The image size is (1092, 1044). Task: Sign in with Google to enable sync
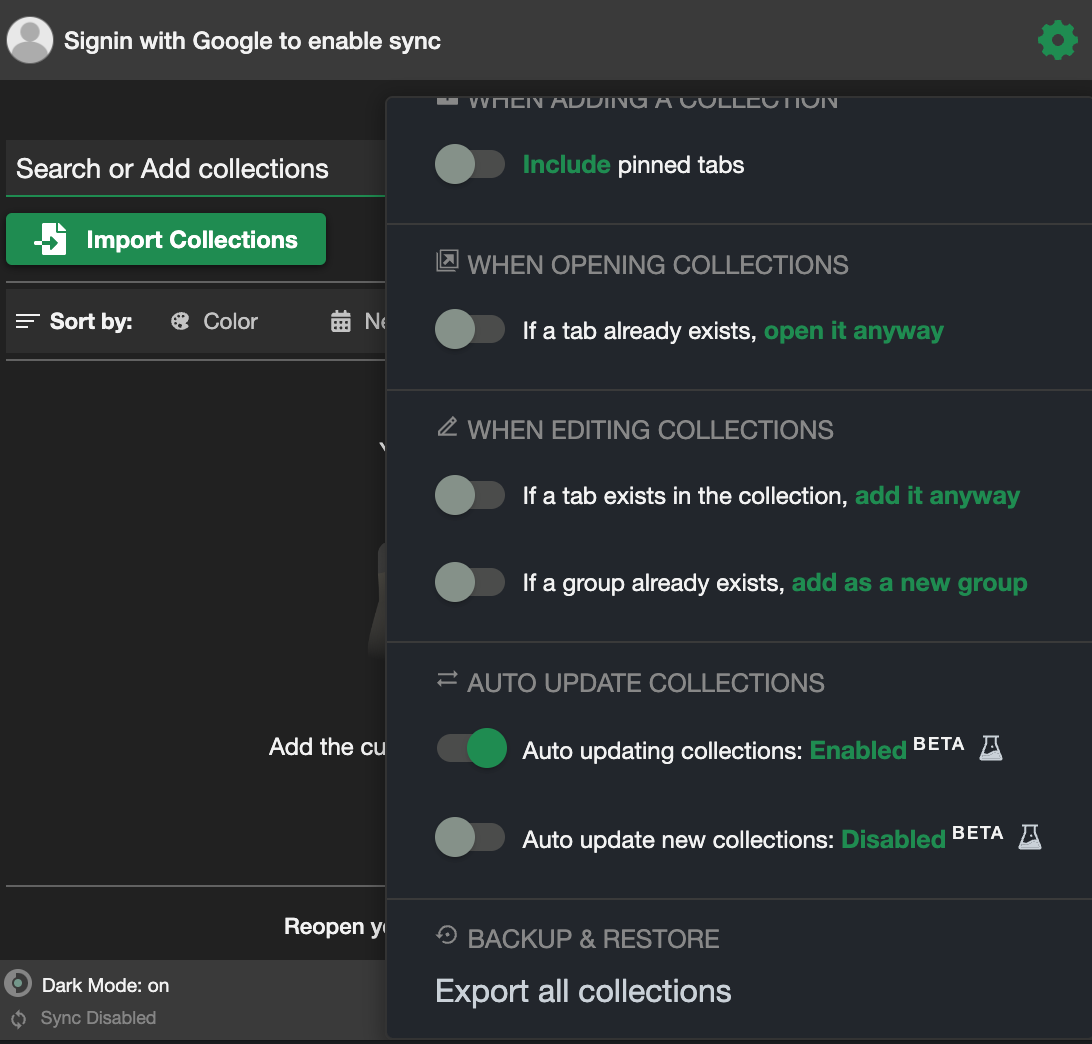(252, 41)
